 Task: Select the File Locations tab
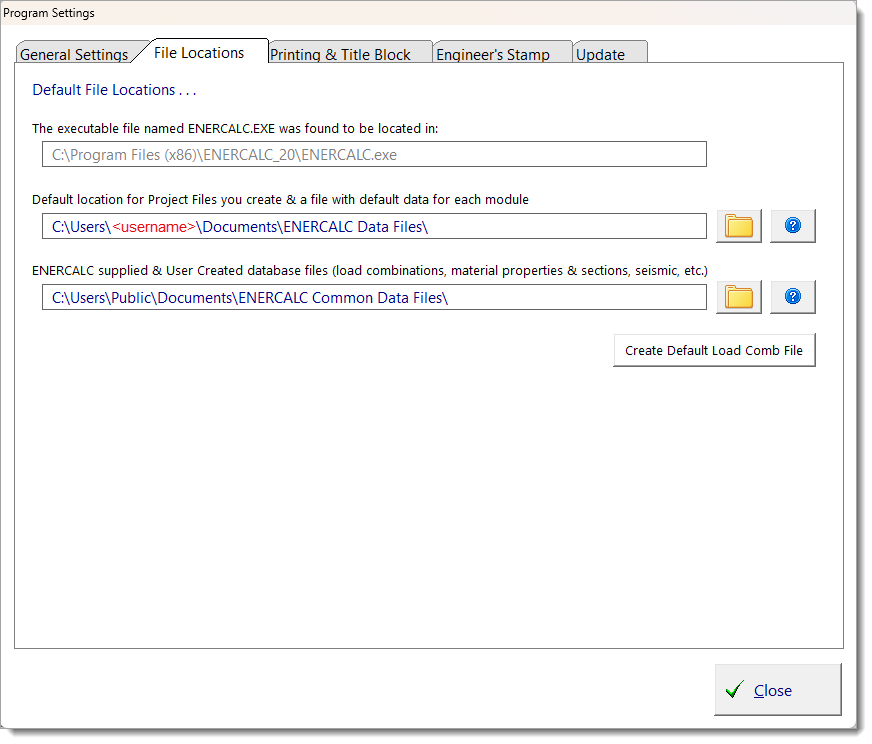coord(199,52)
